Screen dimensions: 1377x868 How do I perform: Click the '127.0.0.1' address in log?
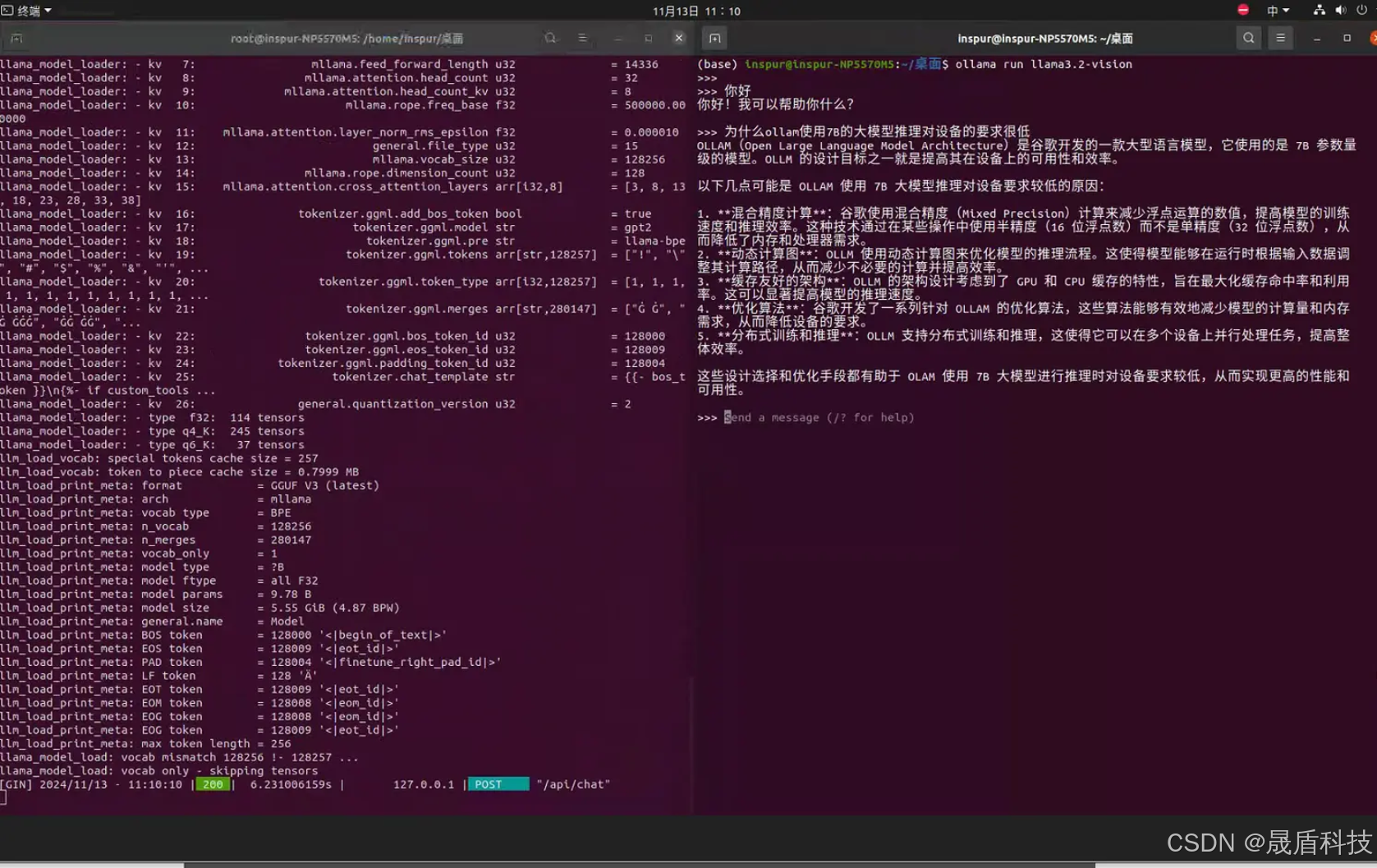click(424, 784)
